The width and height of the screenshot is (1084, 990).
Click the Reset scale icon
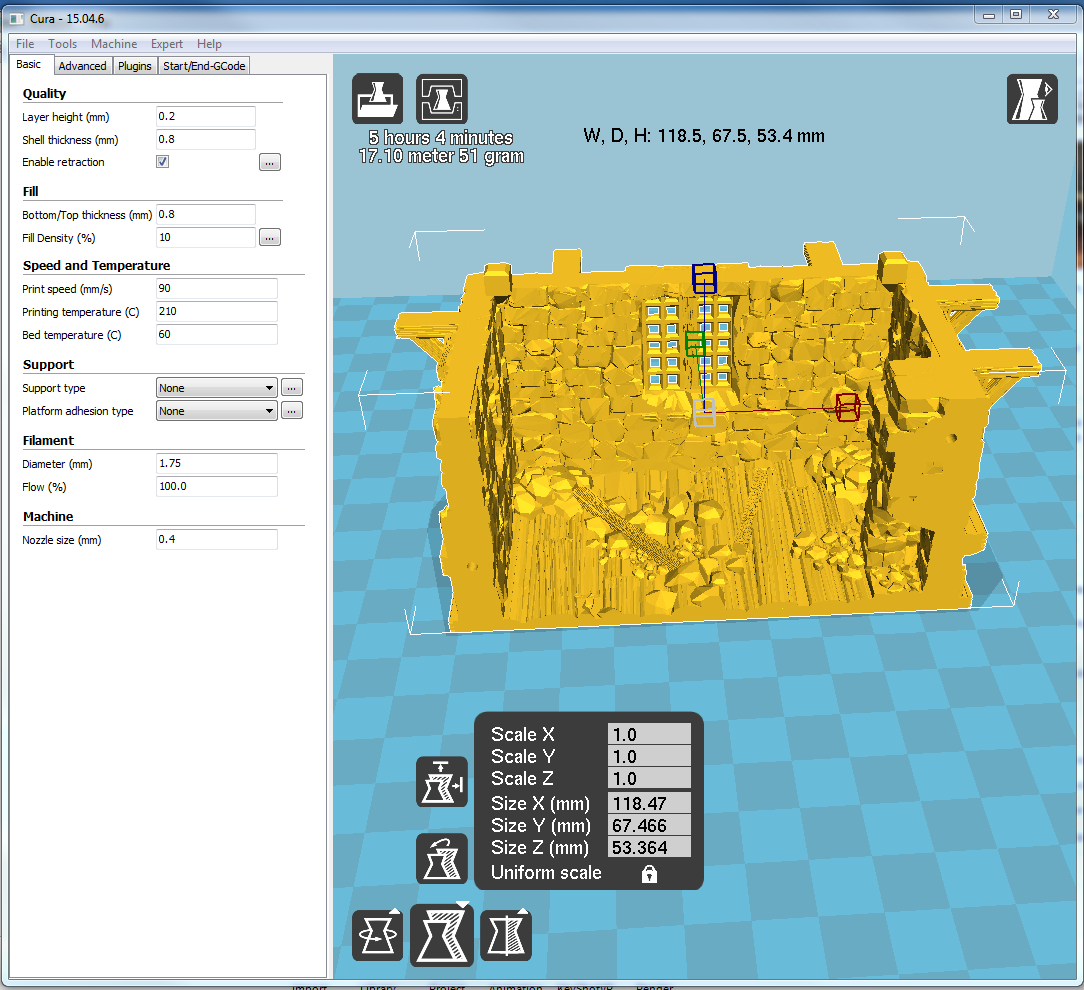[441, 859]
